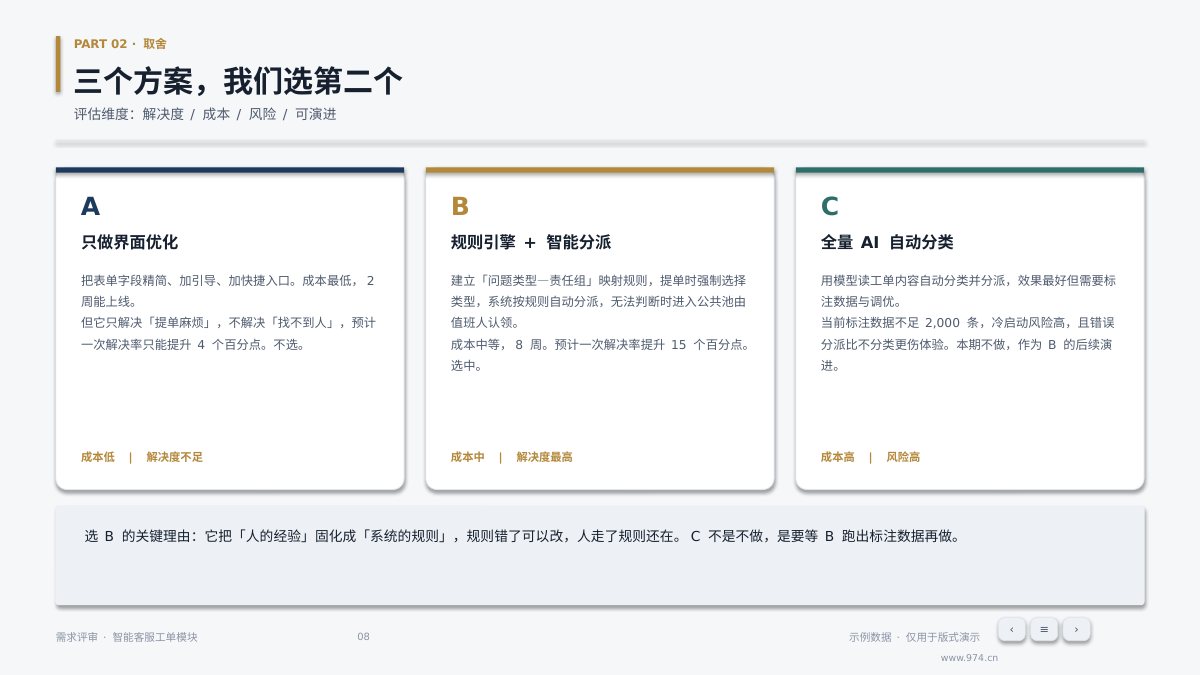Click the footer note 示例数据 · 仅用于版式演示

914,637
